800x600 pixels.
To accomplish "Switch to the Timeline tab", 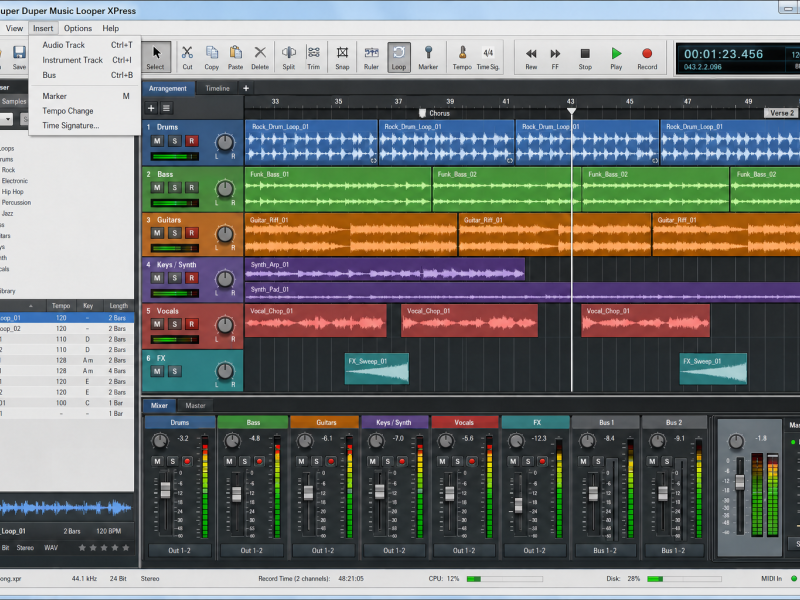I will 217,88.
